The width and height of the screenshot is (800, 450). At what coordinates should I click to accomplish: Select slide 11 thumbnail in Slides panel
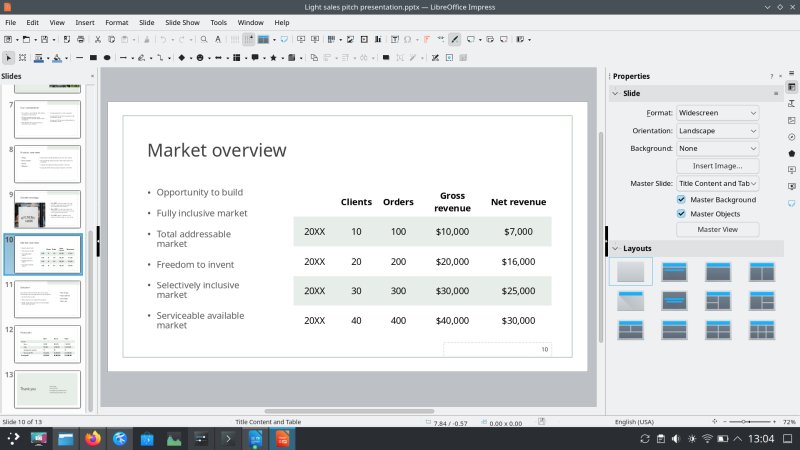pyautogui.click(x=47, y=299)
